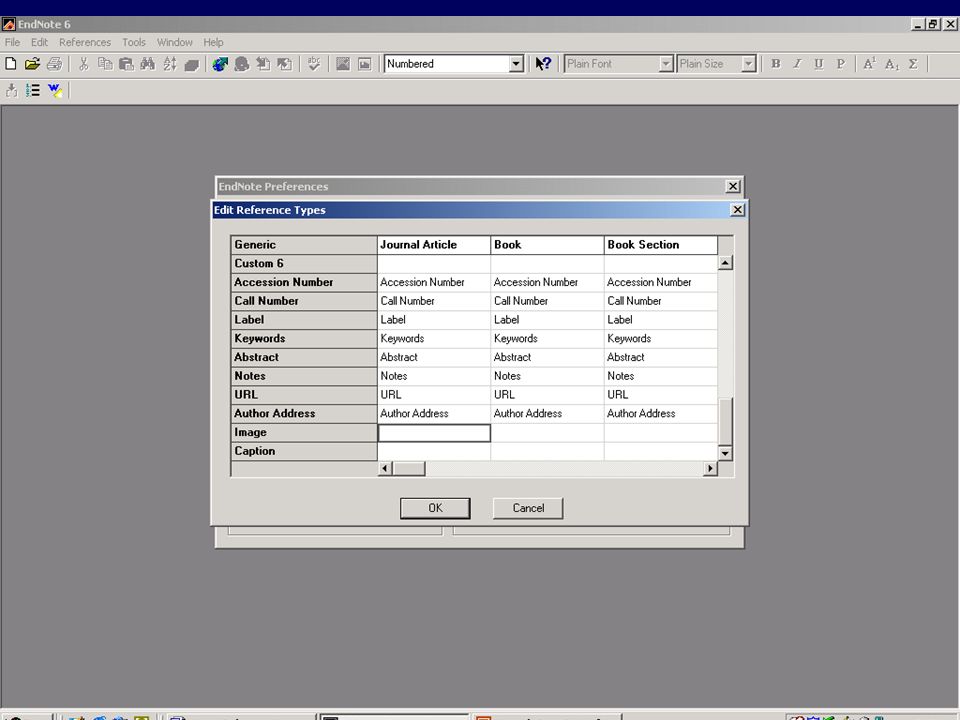
Task: Click the Generic row header
Action: [304, 245]
